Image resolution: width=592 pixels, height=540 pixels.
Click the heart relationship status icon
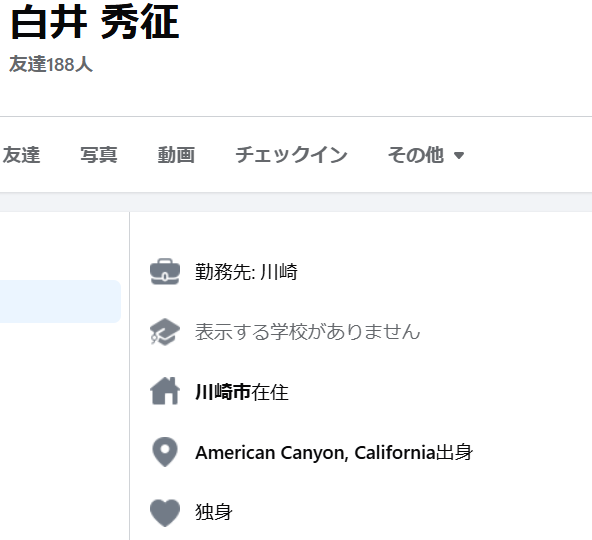165,512
